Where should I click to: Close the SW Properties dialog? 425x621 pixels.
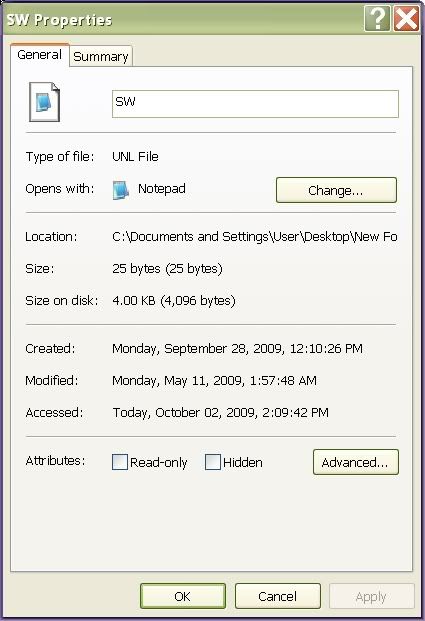coord(406,18)
